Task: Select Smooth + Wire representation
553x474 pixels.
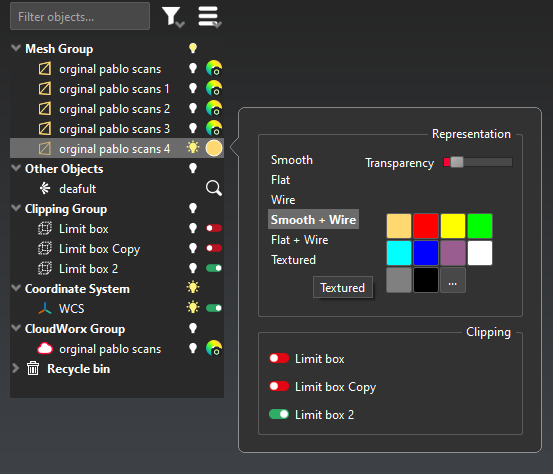Action: coord(314,220)
